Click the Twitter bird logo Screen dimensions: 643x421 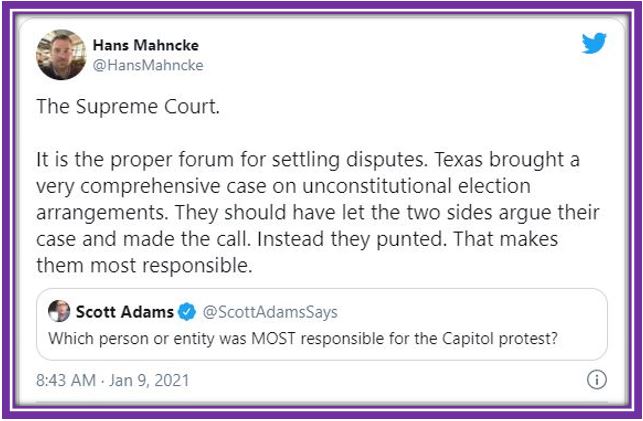pos(594,43)
